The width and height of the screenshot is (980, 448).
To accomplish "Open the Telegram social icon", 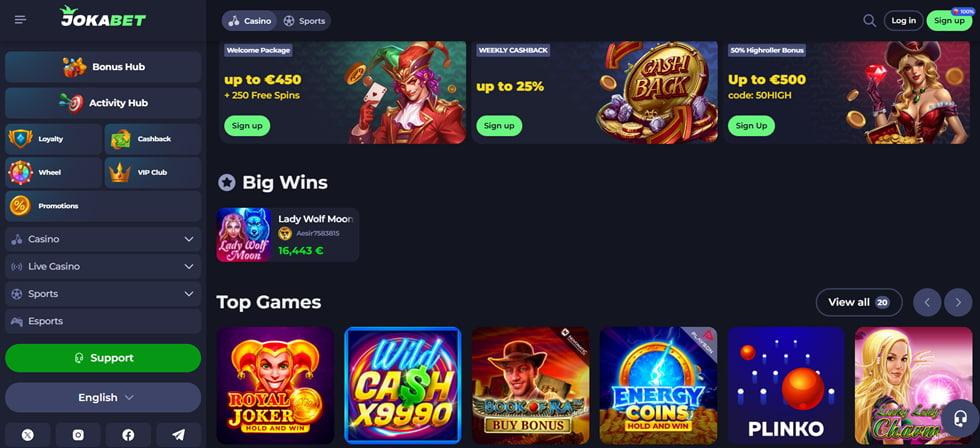I will [x=179, y=435].
